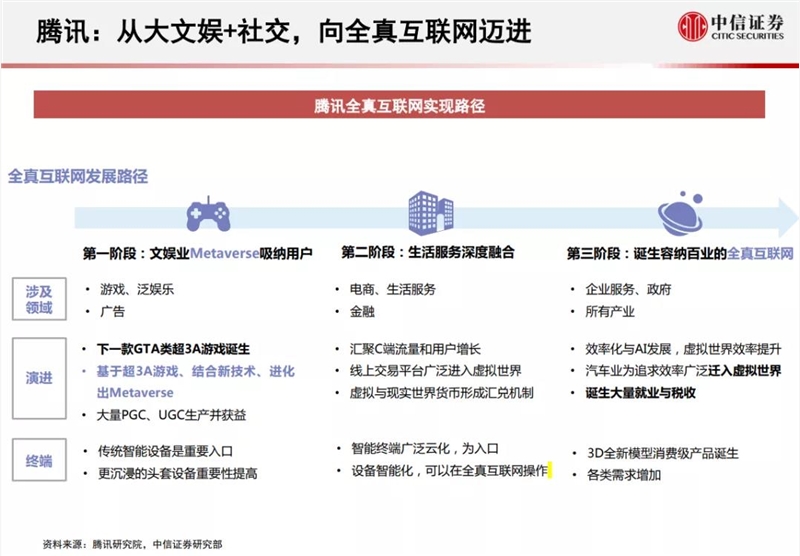Screen dimensions: 800x556
Task: Click the 终端 label box
Action: 38,462
